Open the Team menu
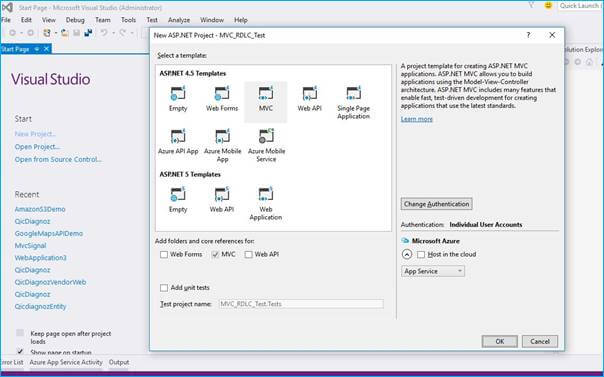The width and height of the screenshot is (604, 377). 102,20
